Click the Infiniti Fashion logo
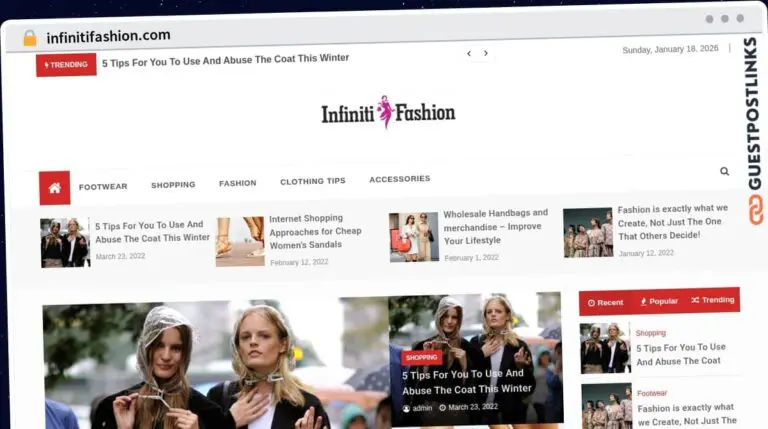The height and width of the screenshot is (429, 768). pyautogui.click(x=388, y=112)
